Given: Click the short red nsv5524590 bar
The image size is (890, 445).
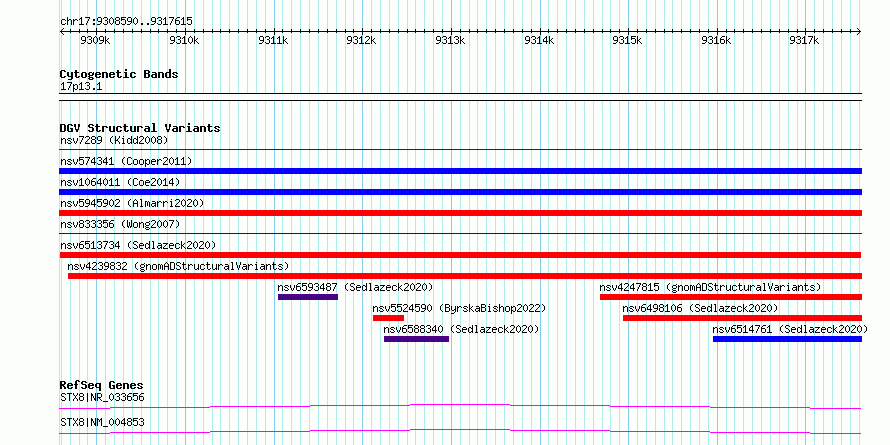Looking at the screenshot, I should (x=388, y=318).
